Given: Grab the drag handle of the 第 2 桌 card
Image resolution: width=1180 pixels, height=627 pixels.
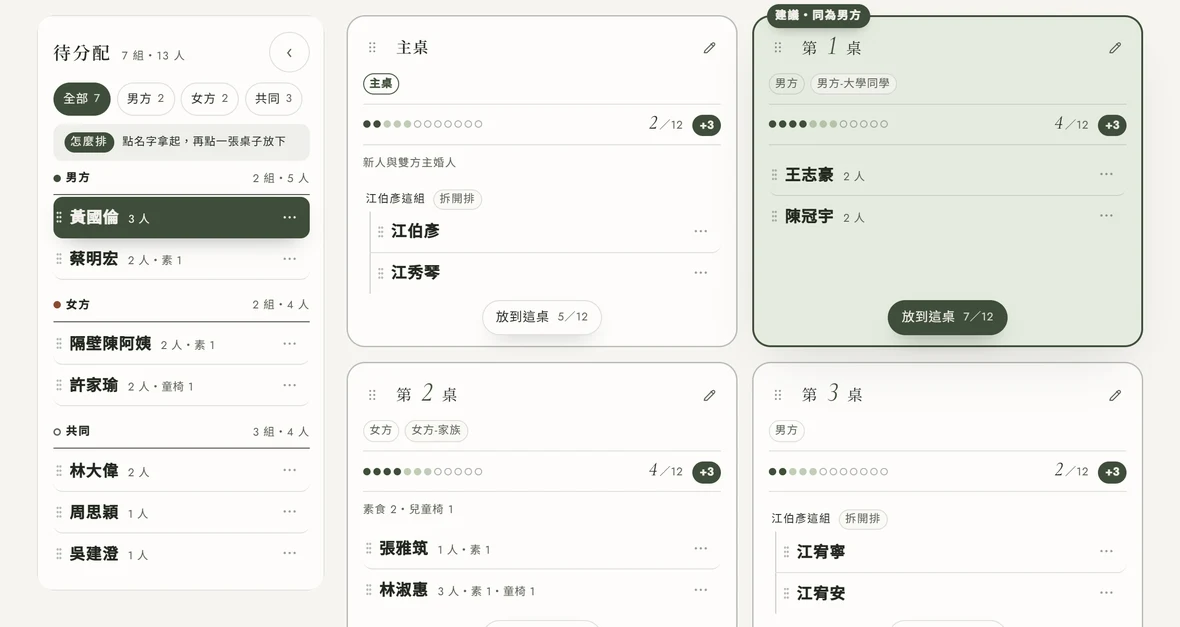Looking at the screenshot, I should click(x=372, y=394).
